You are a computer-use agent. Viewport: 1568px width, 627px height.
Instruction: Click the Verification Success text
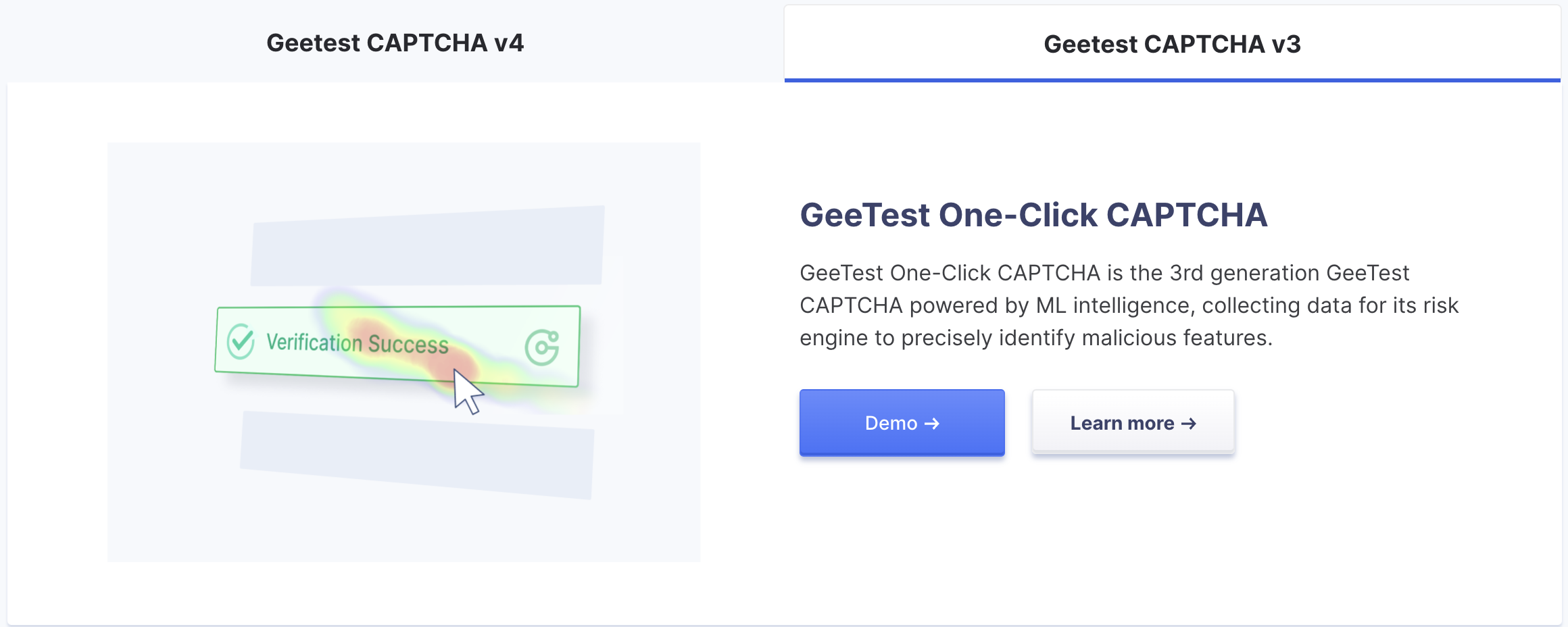coord(357,343)
